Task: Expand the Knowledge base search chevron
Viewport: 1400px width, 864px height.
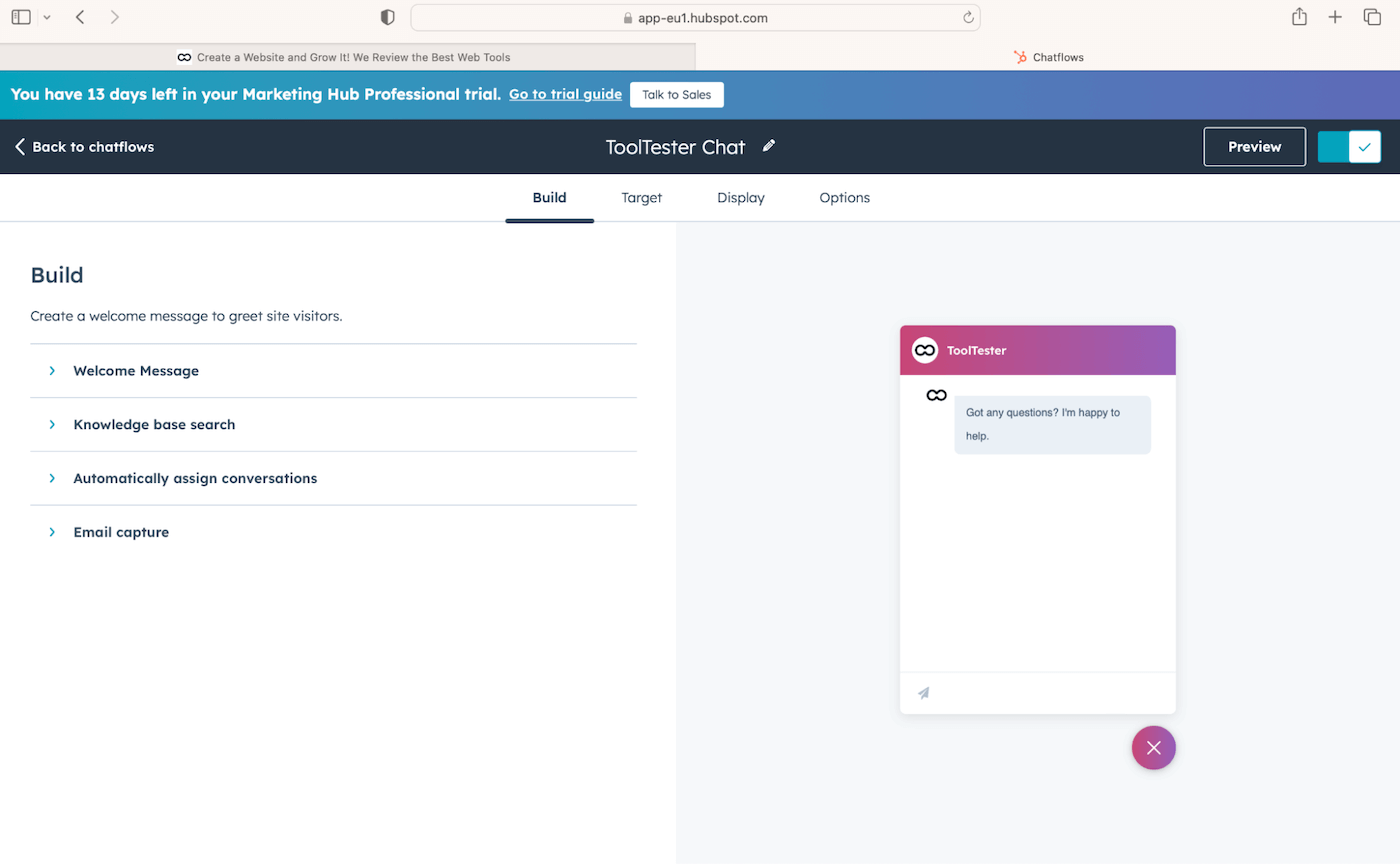Action: (52, 425)
